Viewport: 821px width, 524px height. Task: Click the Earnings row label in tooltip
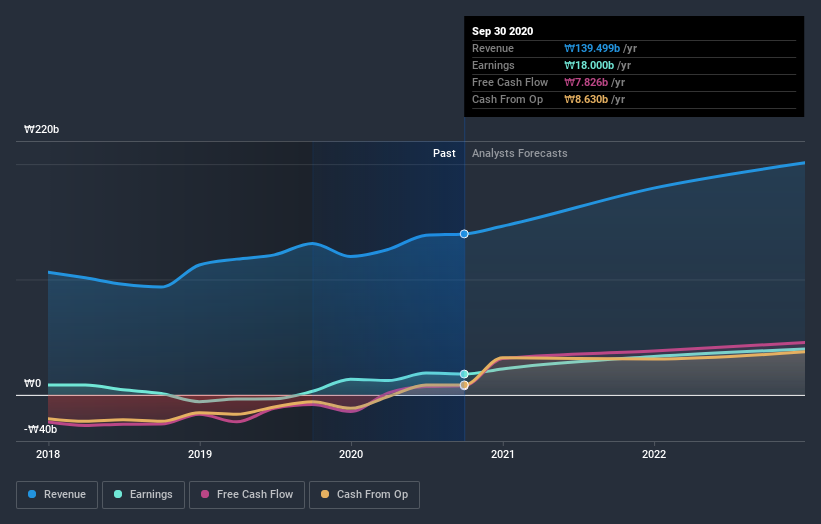493,65
